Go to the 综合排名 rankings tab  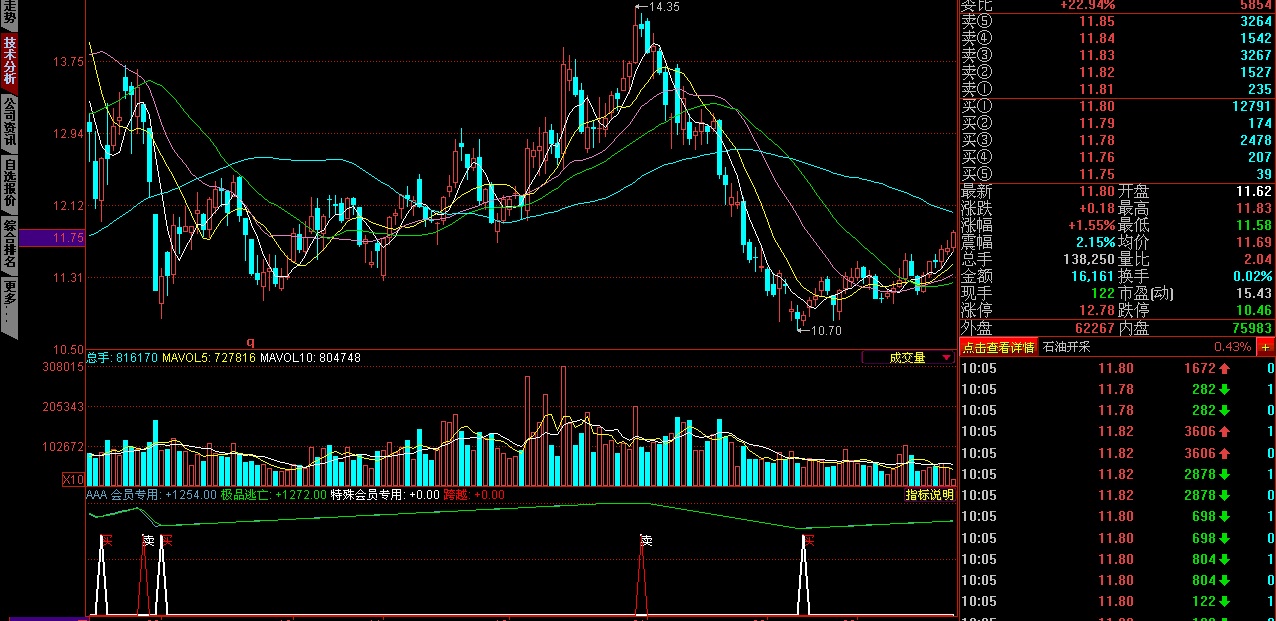pyautogui.click(x=9, y=245)
